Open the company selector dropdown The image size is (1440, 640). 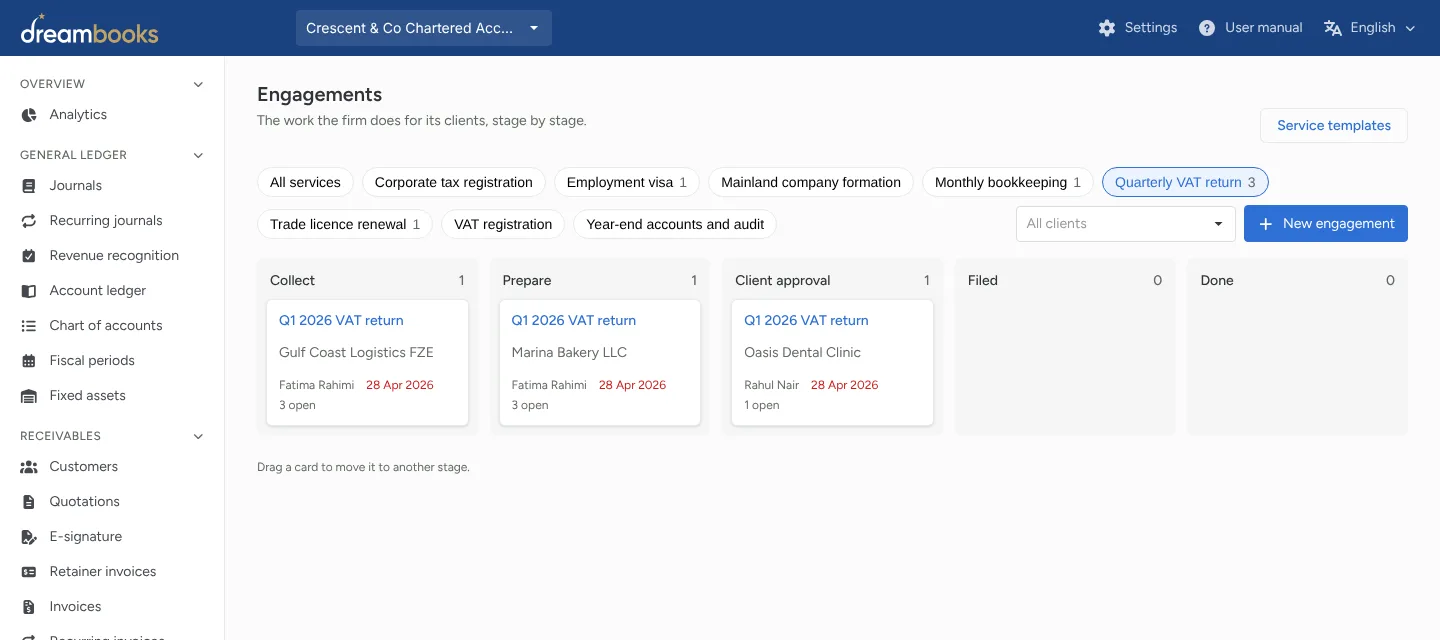pos(424,28)
